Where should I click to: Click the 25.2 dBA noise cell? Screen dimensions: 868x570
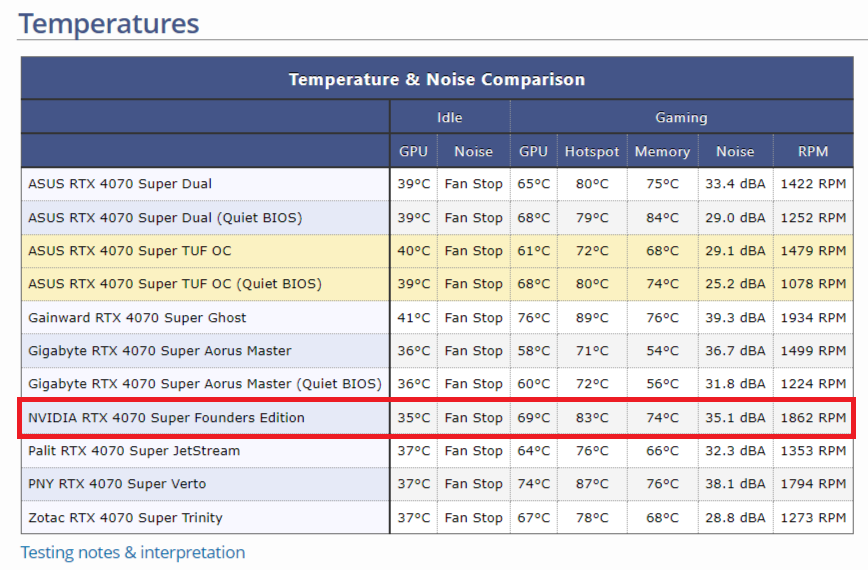[x=735, y=284]
